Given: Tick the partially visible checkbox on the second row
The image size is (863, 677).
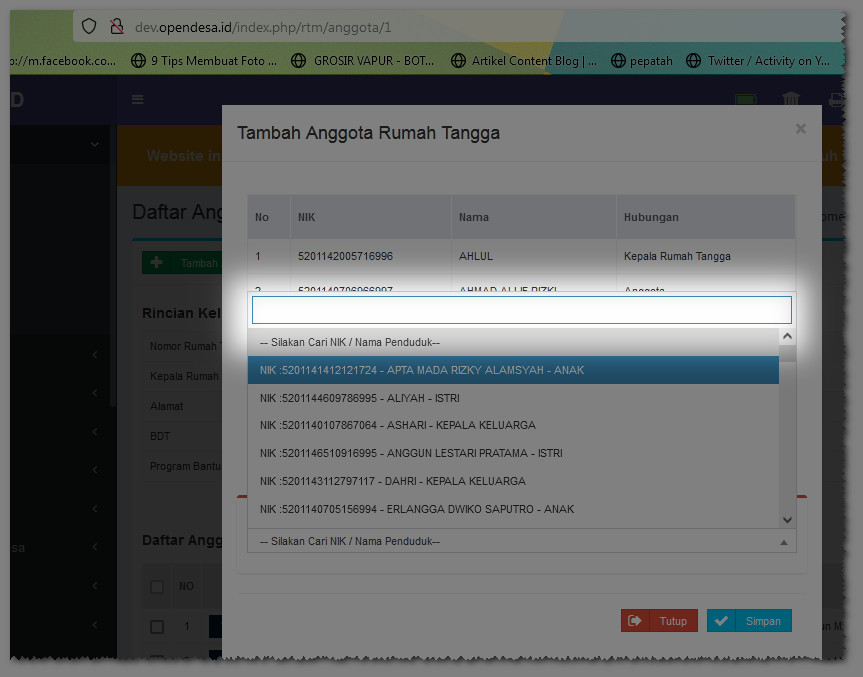Looking at the screenshot, I should (x=156, y=658).
